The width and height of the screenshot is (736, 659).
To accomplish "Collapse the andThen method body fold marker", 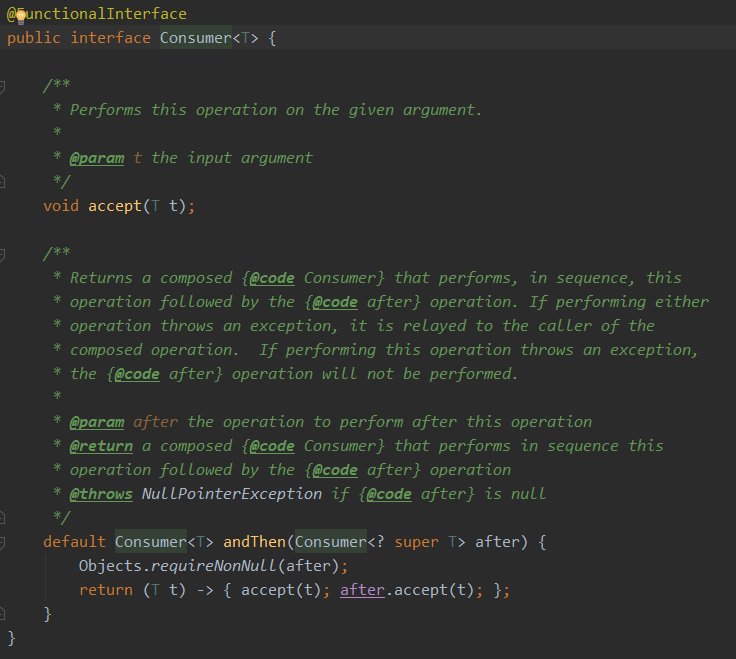I will pos(2,543).
